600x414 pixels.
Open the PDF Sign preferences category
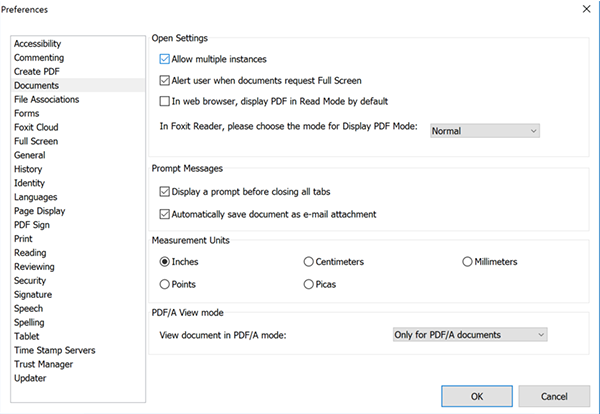tap(78, 225)
